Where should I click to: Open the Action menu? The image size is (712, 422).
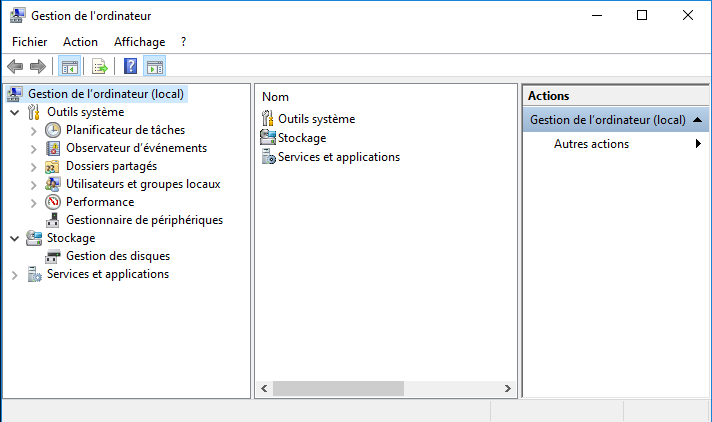pos(80,42)
